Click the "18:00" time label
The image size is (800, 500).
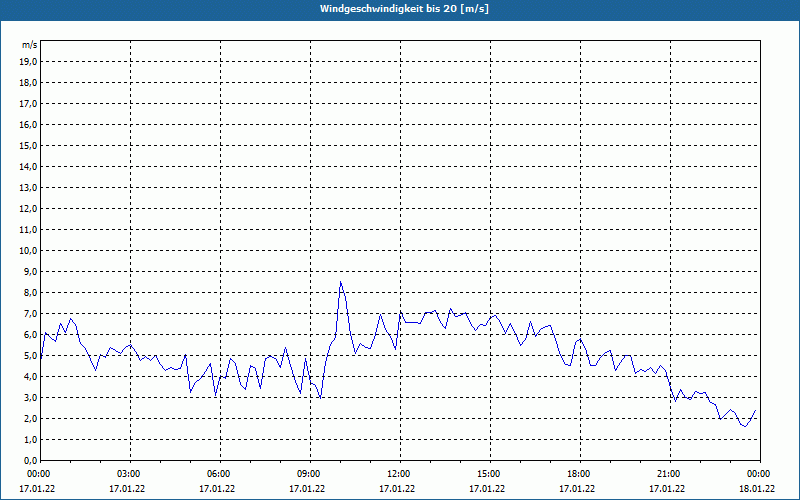[x=580, y=474]
